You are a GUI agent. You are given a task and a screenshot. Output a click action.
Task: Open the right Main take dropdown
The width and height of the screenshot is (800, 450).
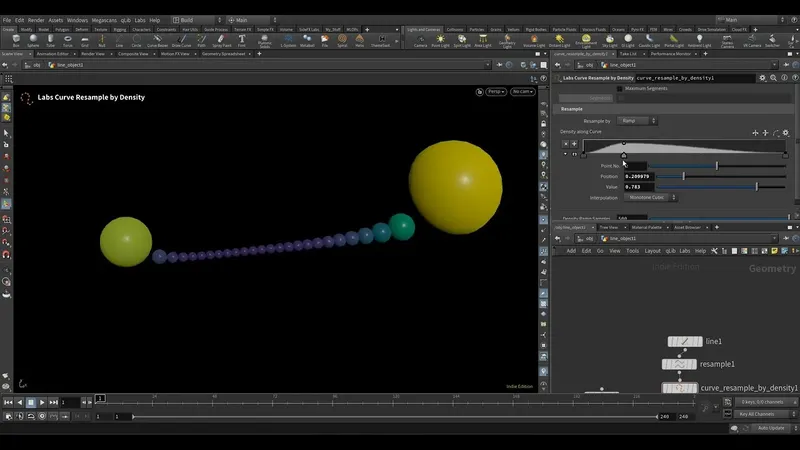coord(750,20)
